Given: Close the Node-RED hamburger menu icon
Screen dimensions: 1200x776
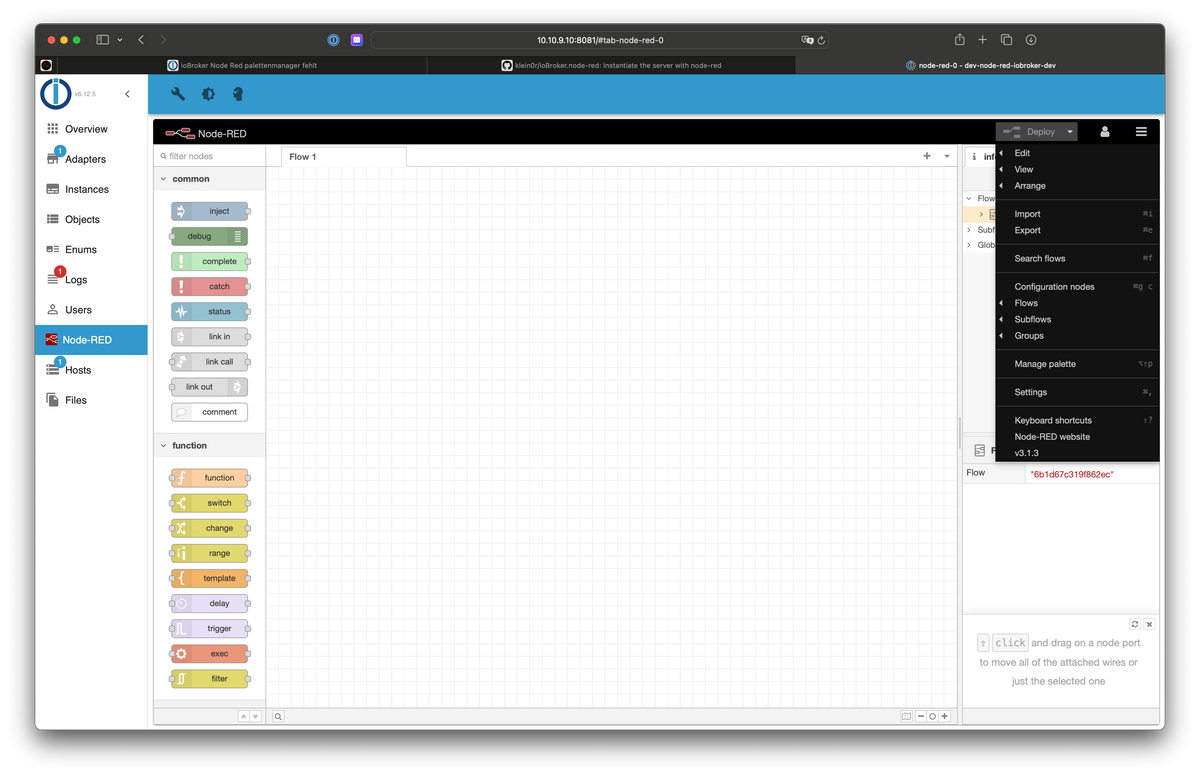Looking at the screenshot, I should (x=1141, y=132).
